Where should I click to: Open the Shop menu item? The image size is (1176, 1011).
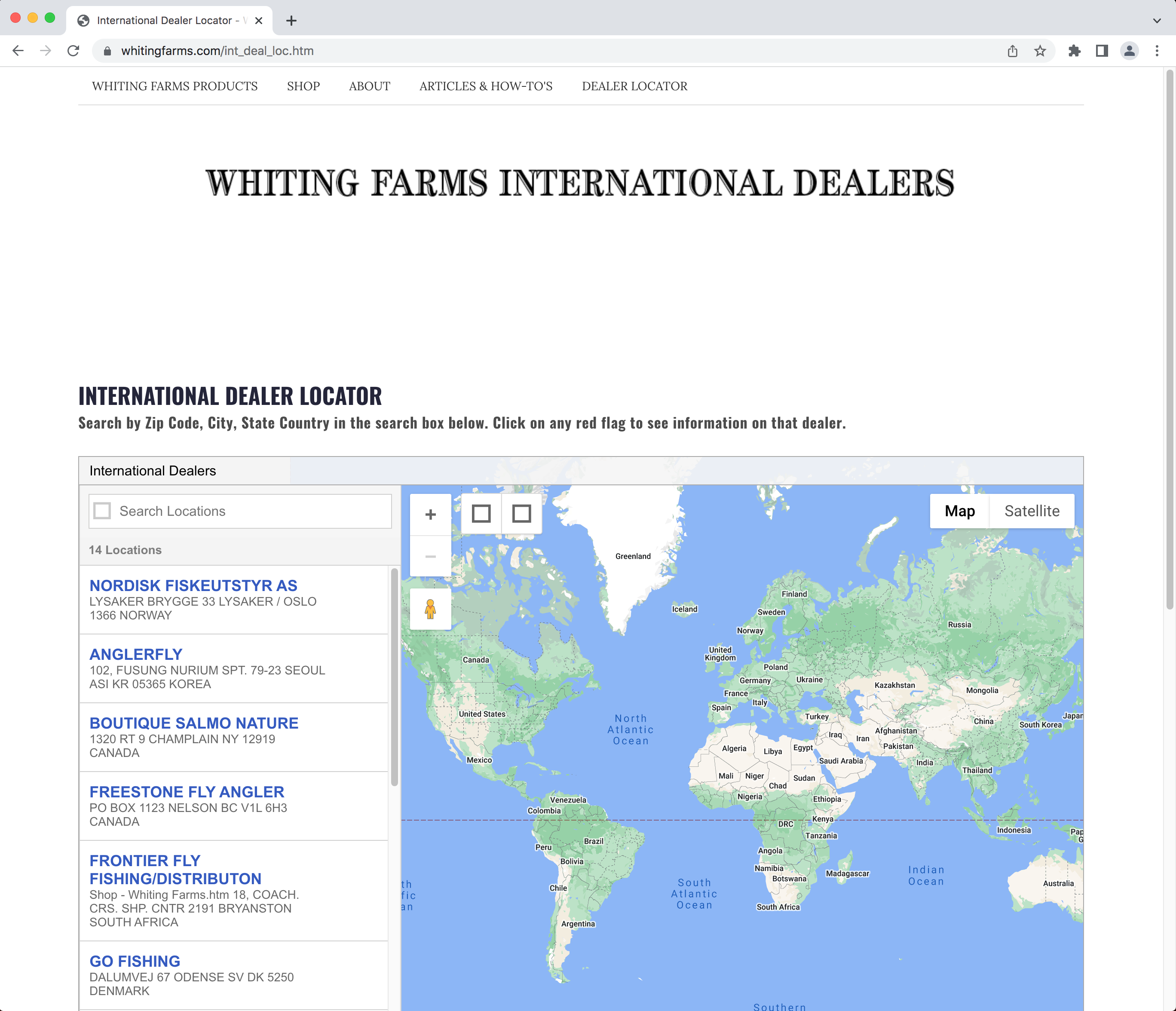[x=303, y=86]
